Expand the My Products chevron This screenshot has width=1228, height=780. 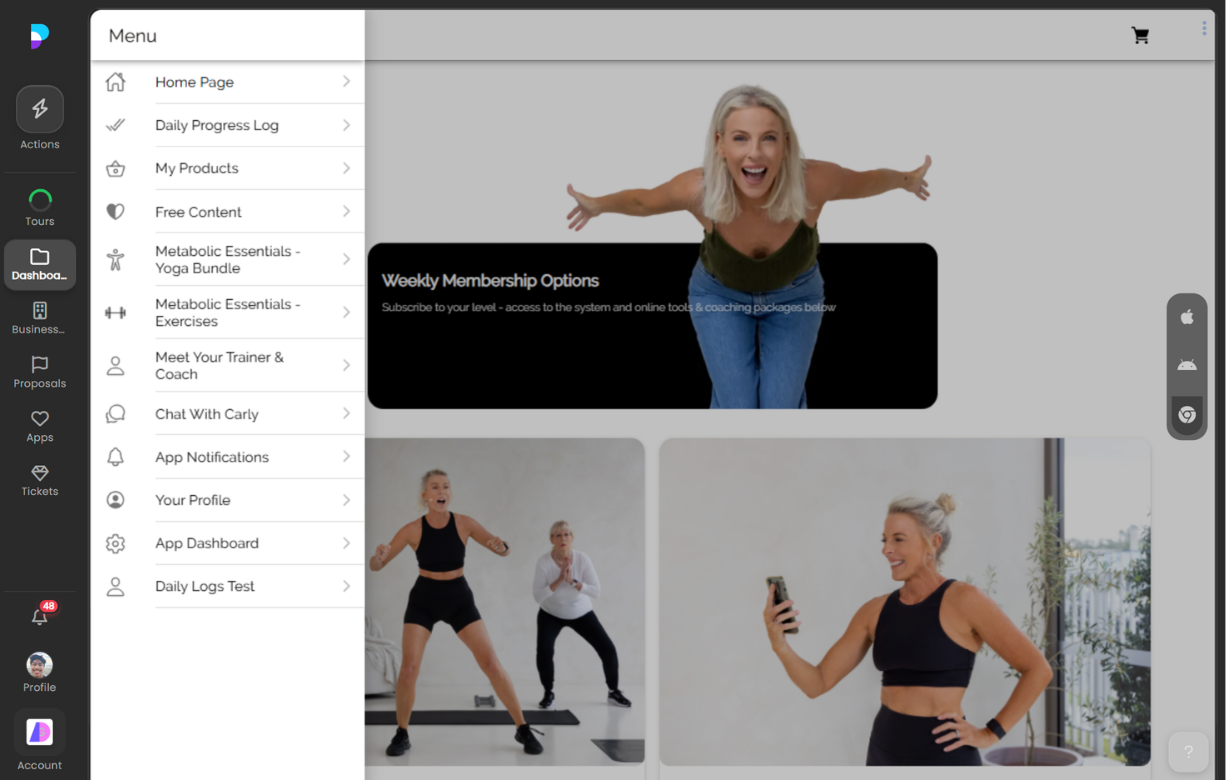[x=345, y=168]
